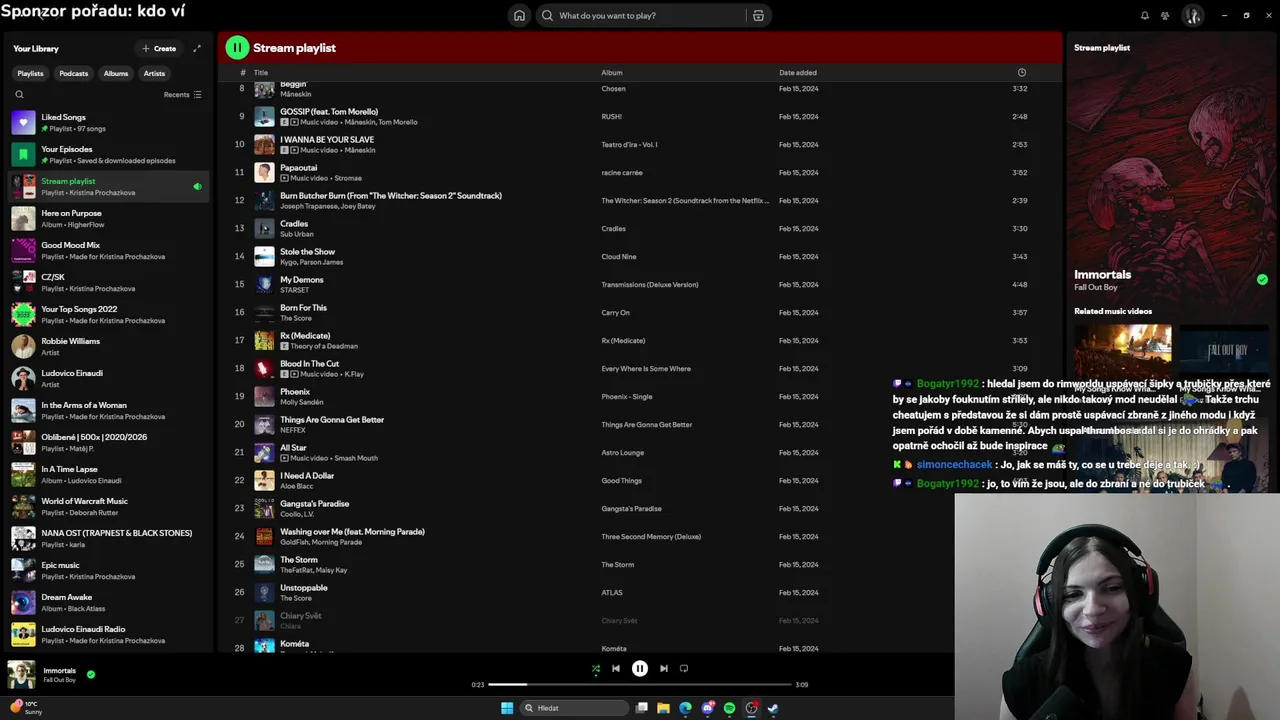Viewport: 1280px width, 720px height.
Task: Open Your Episodes in the library
Action: pyautogui.click(x=109, y=154)
